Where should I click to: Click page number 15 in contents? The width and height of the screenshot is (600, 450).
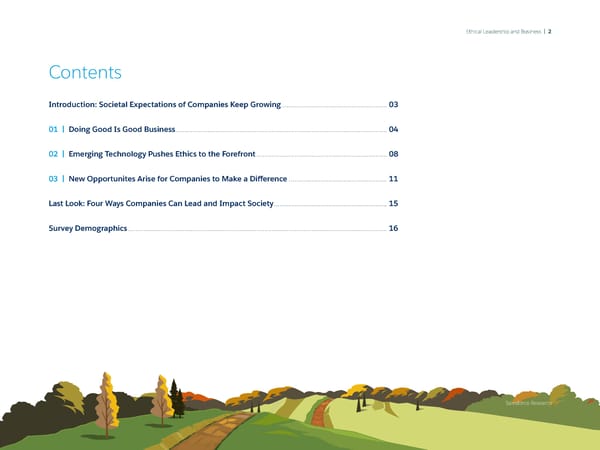point(394,204)
